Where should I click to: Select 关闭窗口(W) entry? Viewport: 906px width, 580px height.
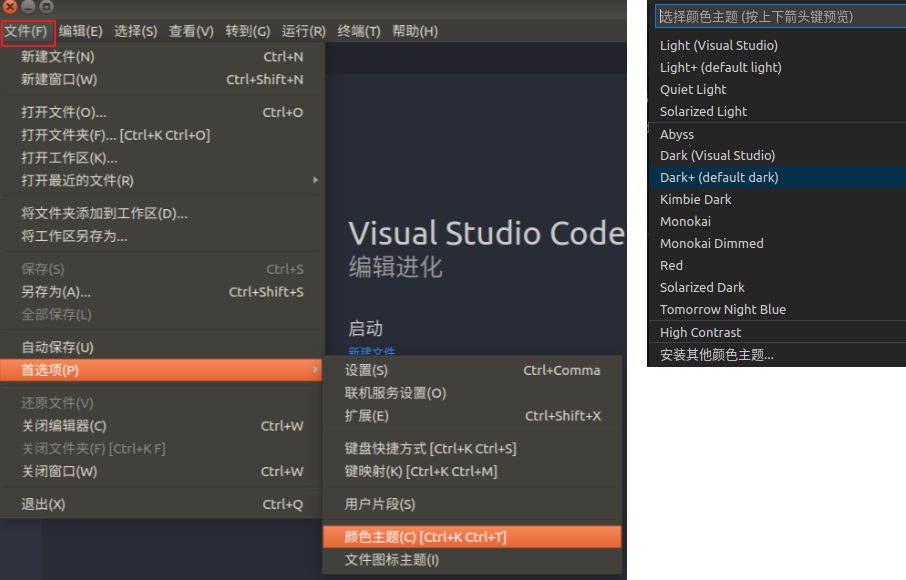tap(162, 471)
